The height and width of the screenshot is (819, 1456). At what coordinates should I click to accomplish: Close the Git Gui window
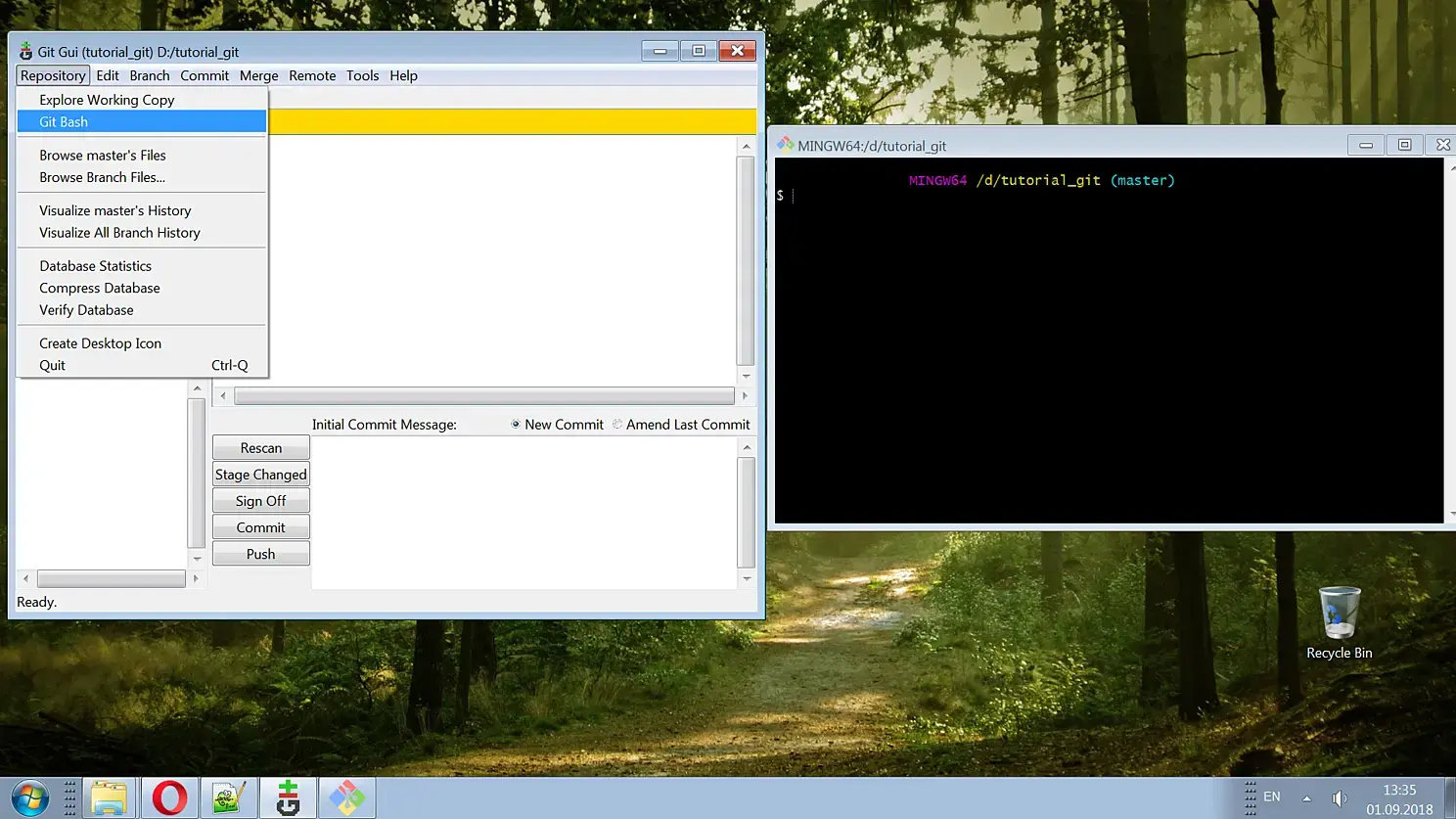(x=738, y=51)
